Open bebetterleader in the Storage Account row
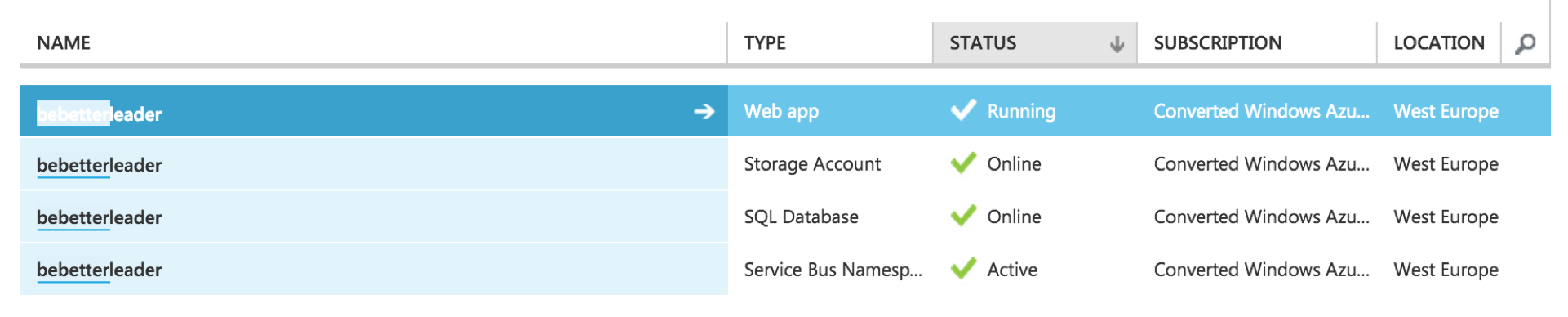Image resolution: width=1568 pixels, height=317 pixels. pos(100,165)
